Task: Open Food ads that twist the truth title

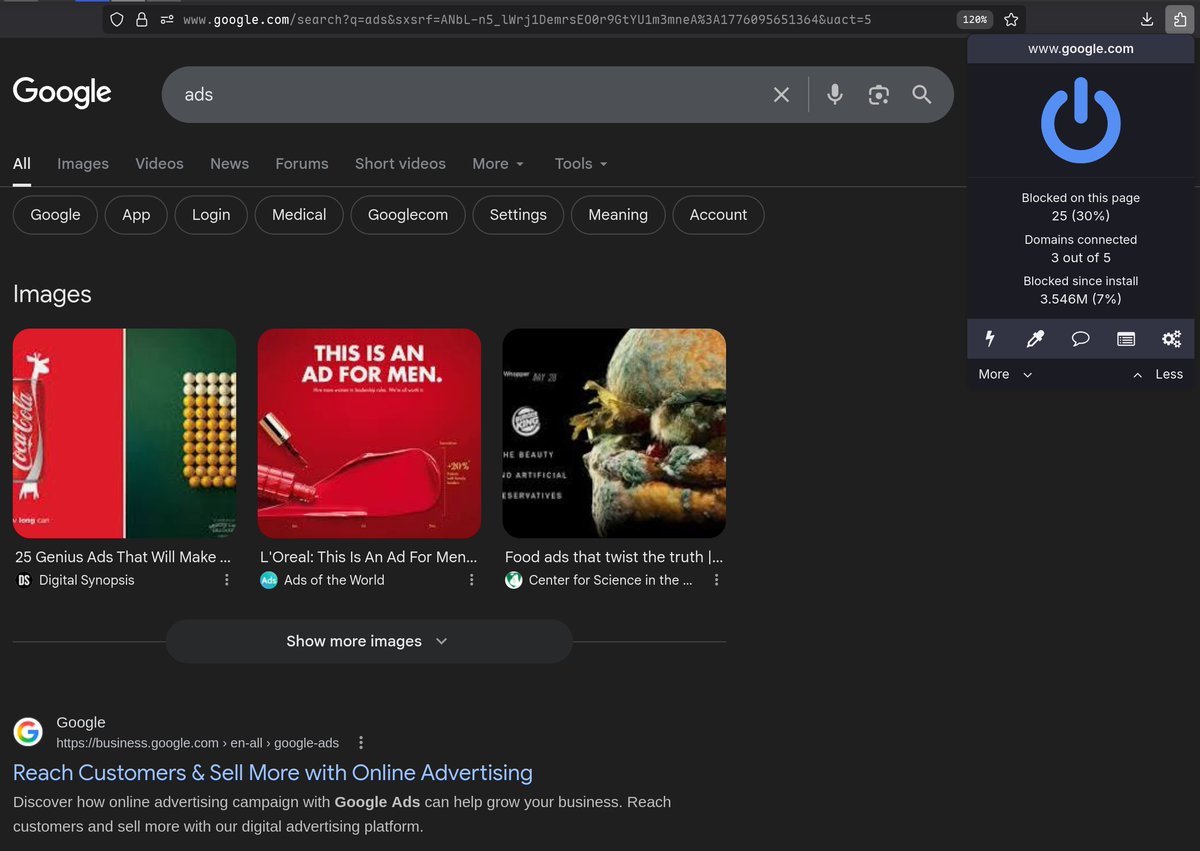Action: pyautogui.click(x=614, y=557)
